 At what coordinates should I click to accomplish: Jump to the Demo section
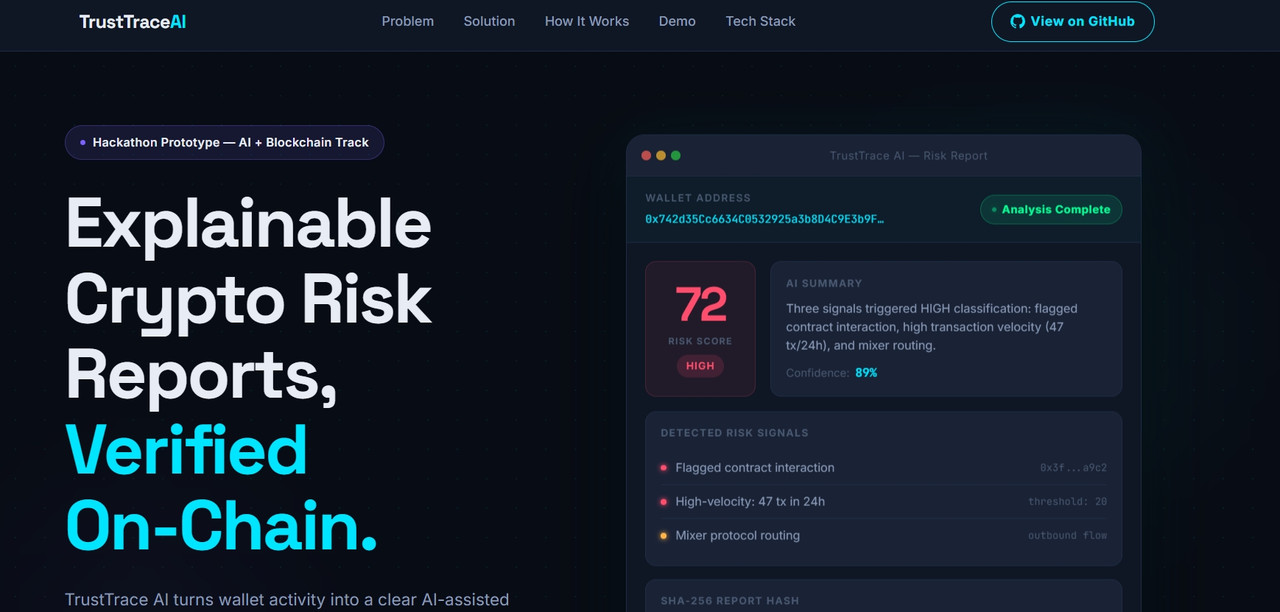point(677,21)
